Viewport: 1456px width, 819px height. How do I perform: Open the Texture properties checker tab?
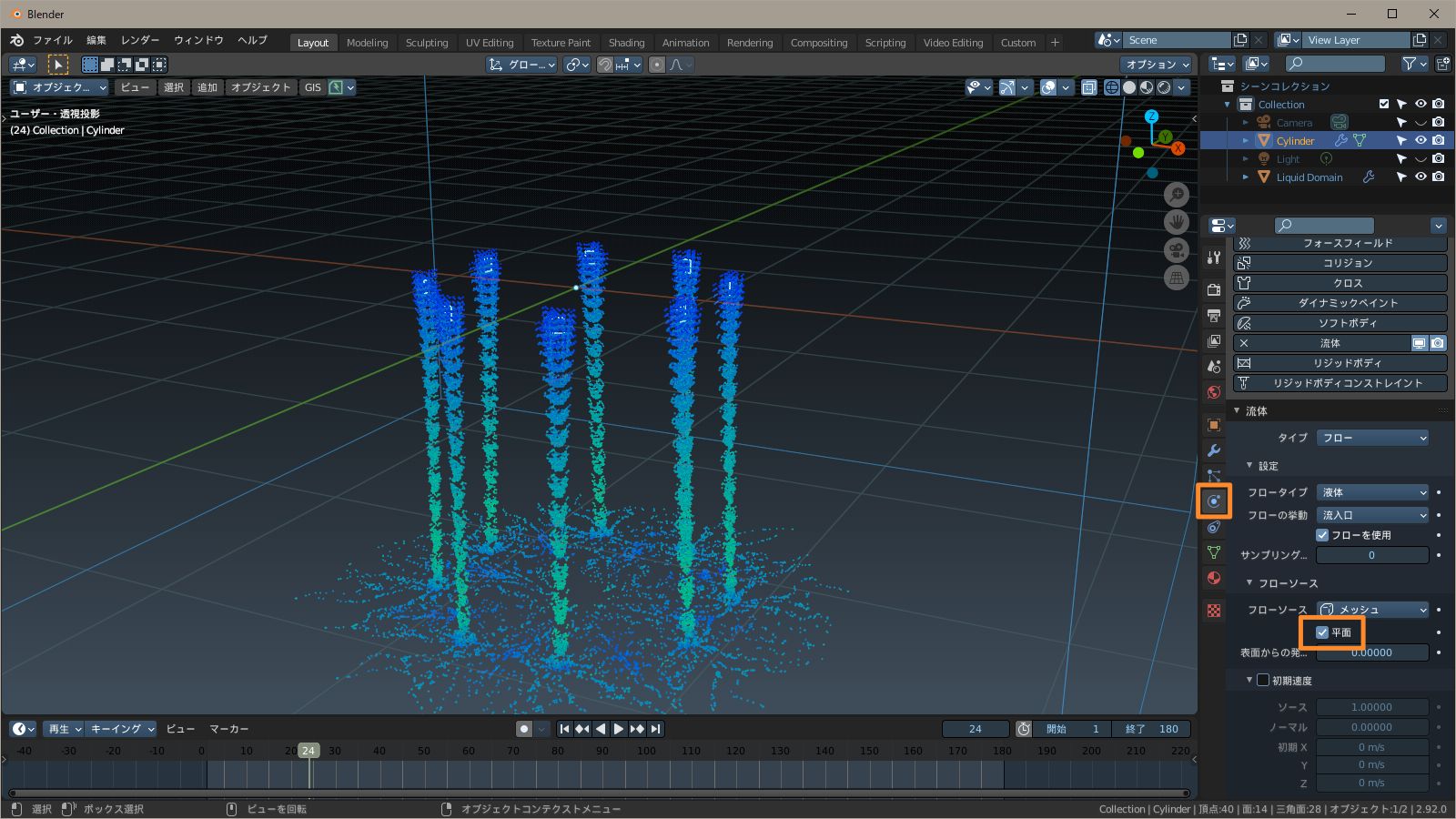pyautogui.click(x=1214, y=611)
